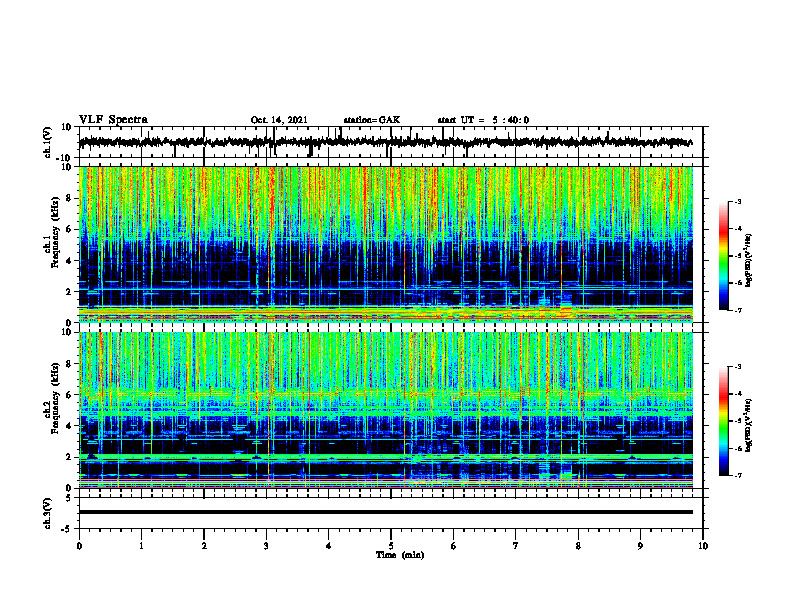Click the ch.1 (V) waveform axis label
This screenshot has width=792, height=612.
[x=48, y=142]
